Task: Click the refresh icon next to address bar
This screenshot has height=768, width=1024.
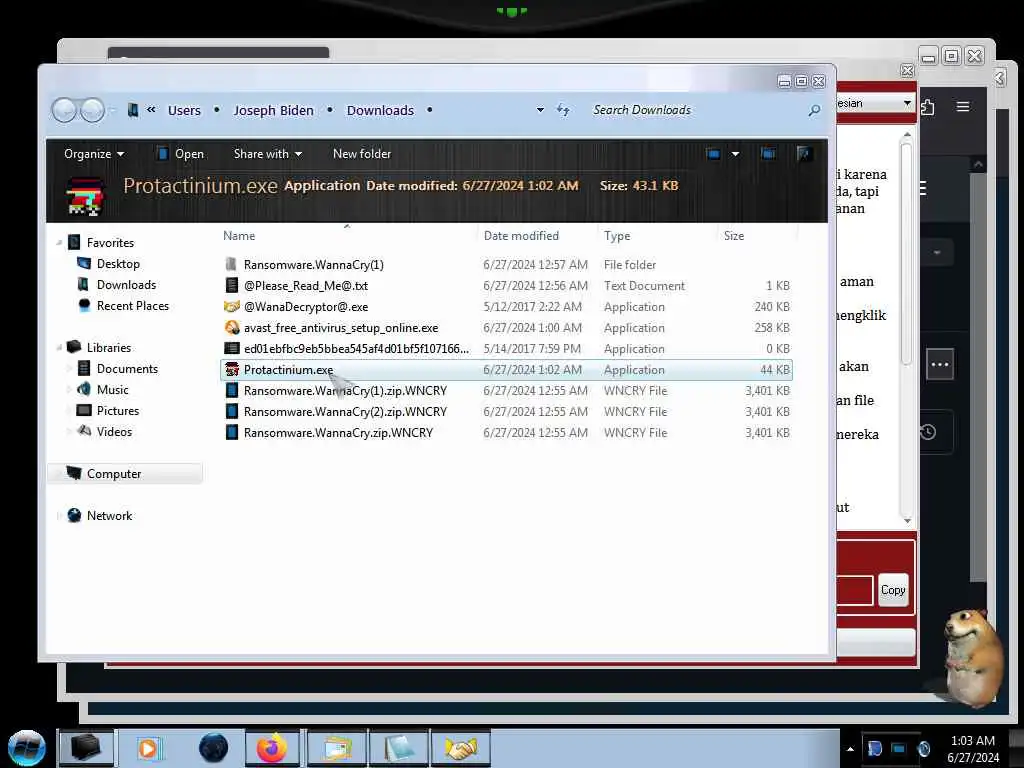Action: tap(563, 110)
